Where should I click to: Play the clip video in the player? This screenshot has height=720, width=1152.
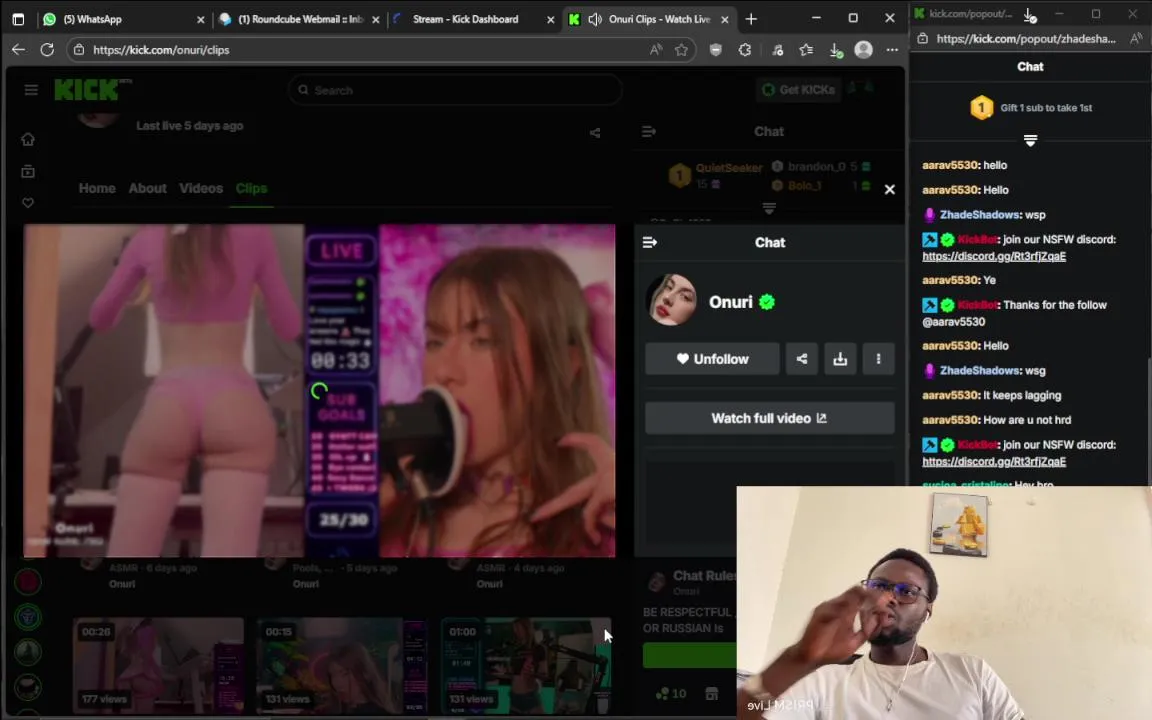[x=320, y=391]
